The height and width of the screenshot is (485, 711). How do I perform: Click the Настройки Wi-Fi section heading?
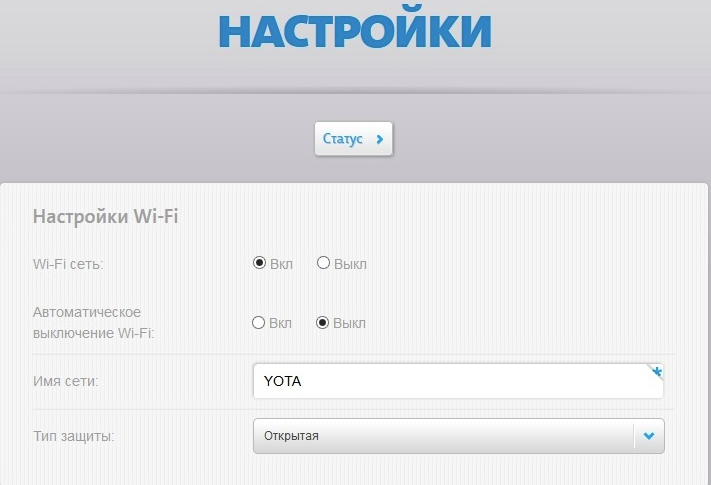tap(106, 216)
